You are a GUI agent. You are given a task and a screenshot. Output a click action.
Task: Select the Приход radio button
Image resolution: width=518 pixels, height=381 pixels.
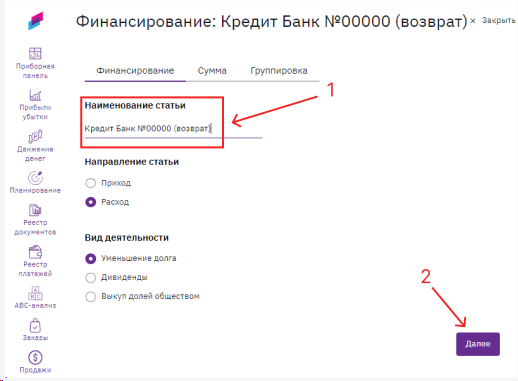coord(91,183)
